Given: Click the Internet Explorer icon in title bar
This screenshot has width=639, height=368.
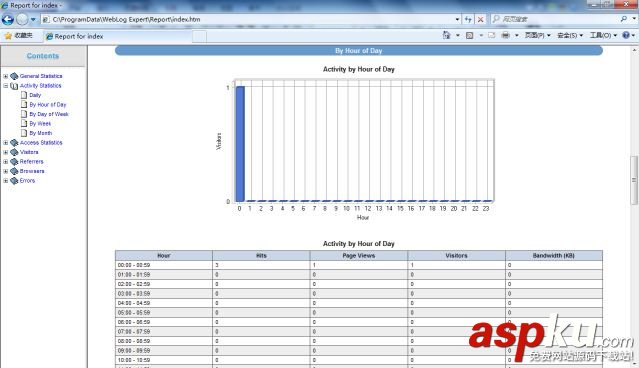Looking at the screenshot, I should pos(5,5).
